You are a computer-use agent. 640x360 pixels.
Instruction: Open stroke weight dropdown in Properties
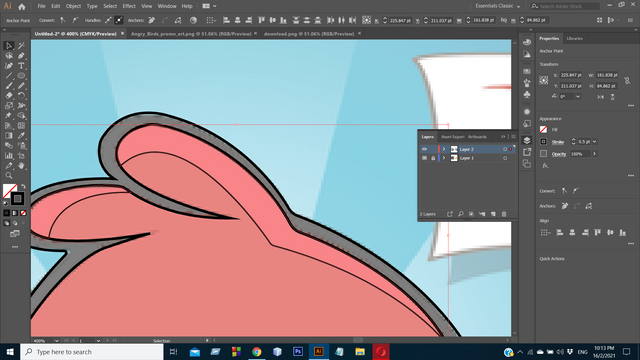(595, 142)
